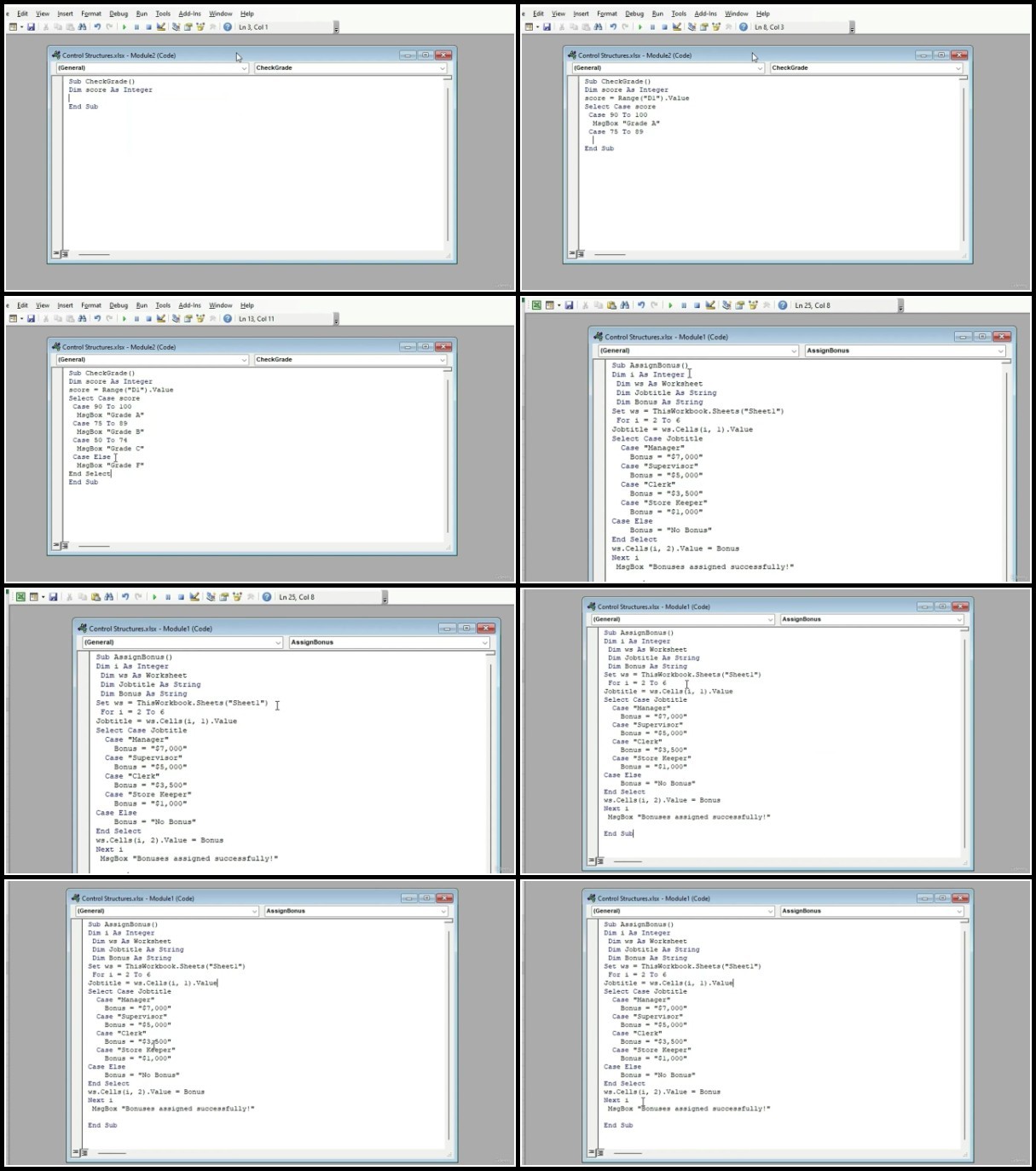This screenshot has width=1036, height=1171.
Task: Toggle Full Module View in bottom-left Module1 window
Action: pos(84,1152)
